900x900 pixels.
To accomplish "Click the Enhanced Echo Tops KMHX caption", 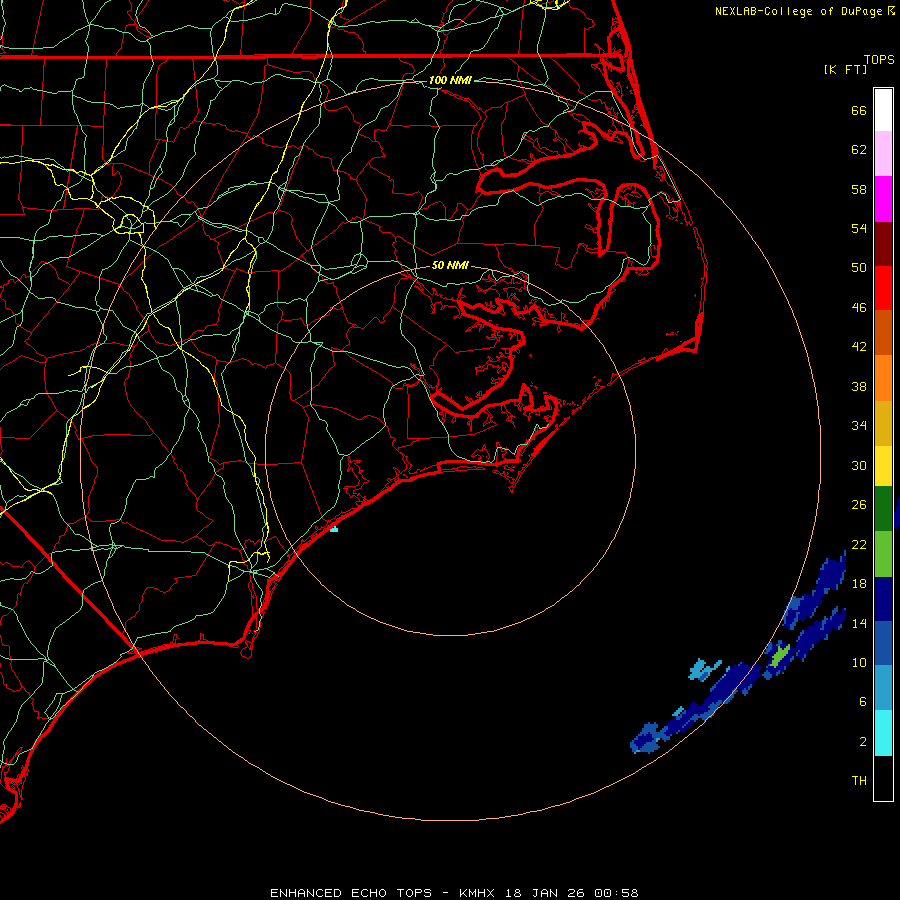I will (454, 893).
